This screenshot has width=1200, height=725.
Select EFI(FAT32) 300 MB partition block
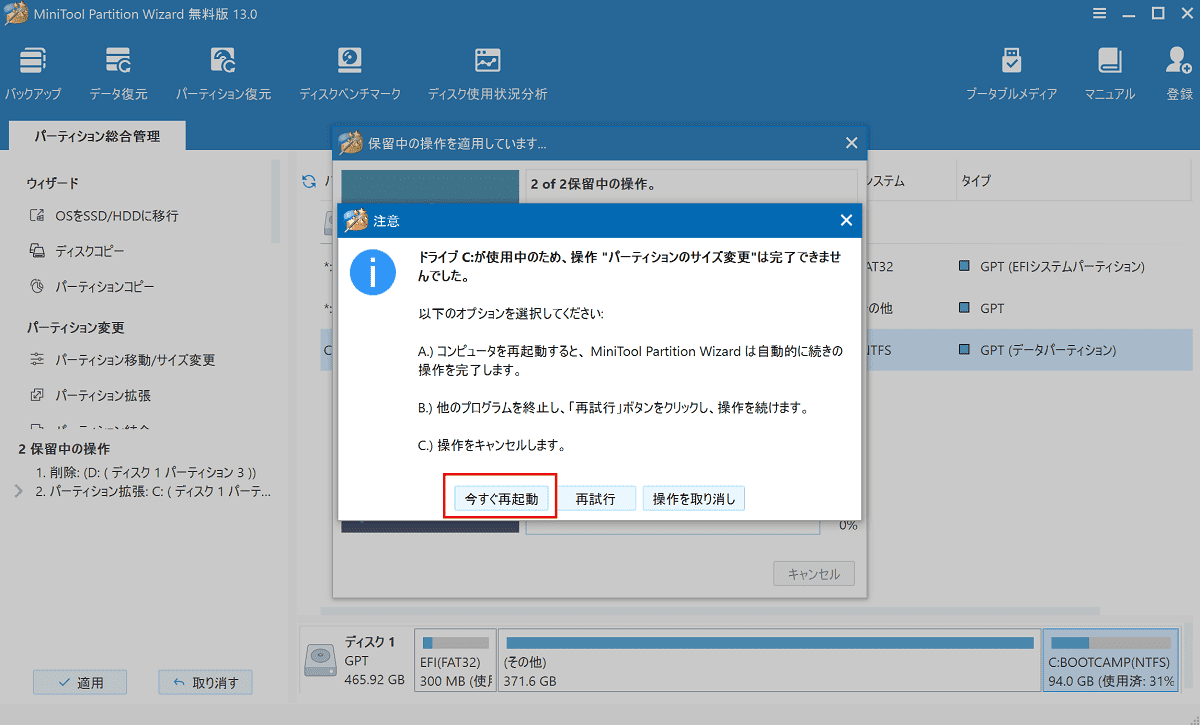point(456,661)
